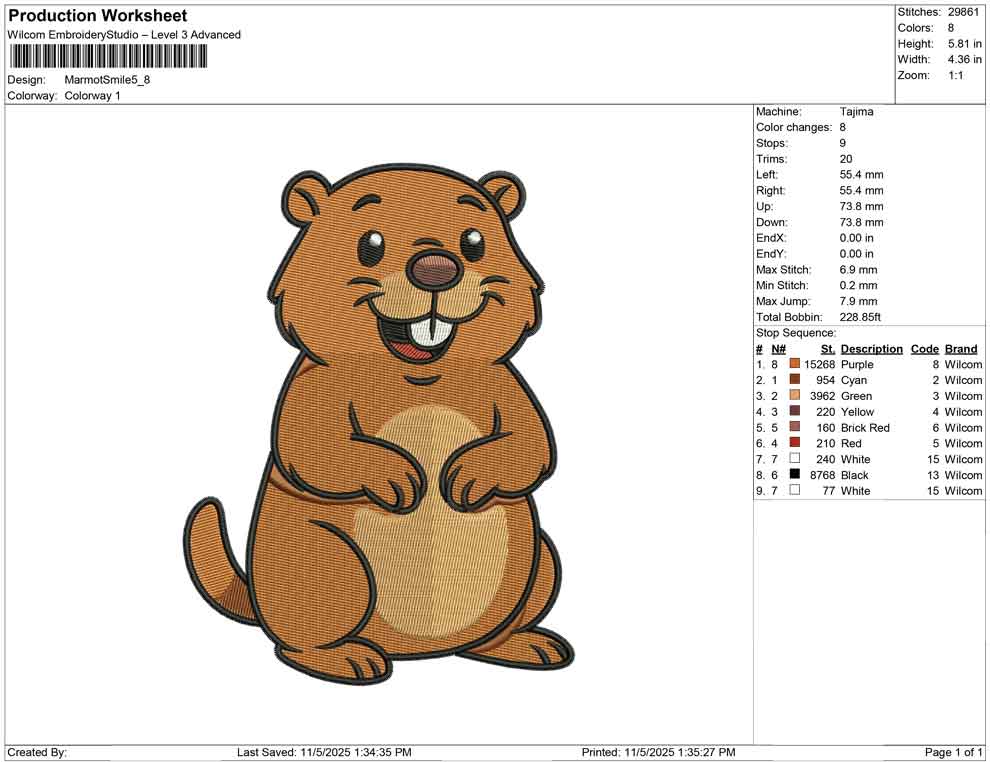This screenshot has width=990, height=762.
Task: Click the Zoom value 1:1
Action: click(956, 75)
